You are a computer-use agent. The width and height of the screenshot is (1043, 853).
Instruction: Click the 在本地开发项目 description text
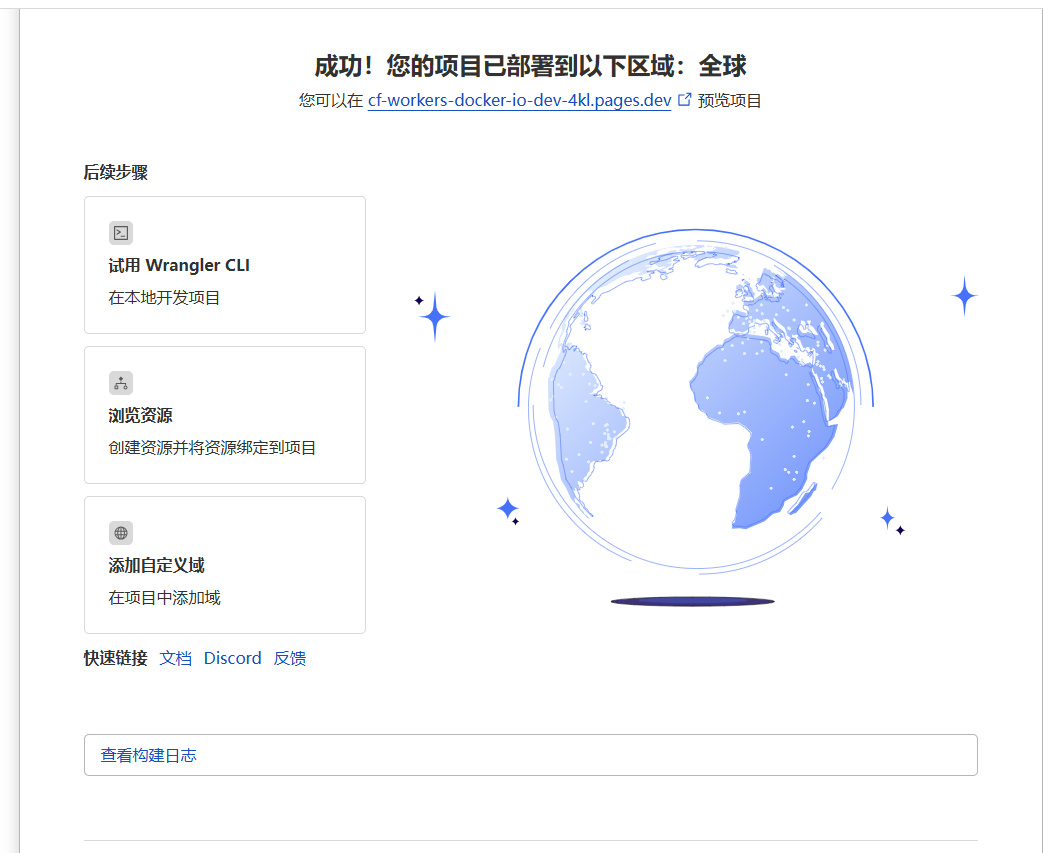[x=164, y=298]
